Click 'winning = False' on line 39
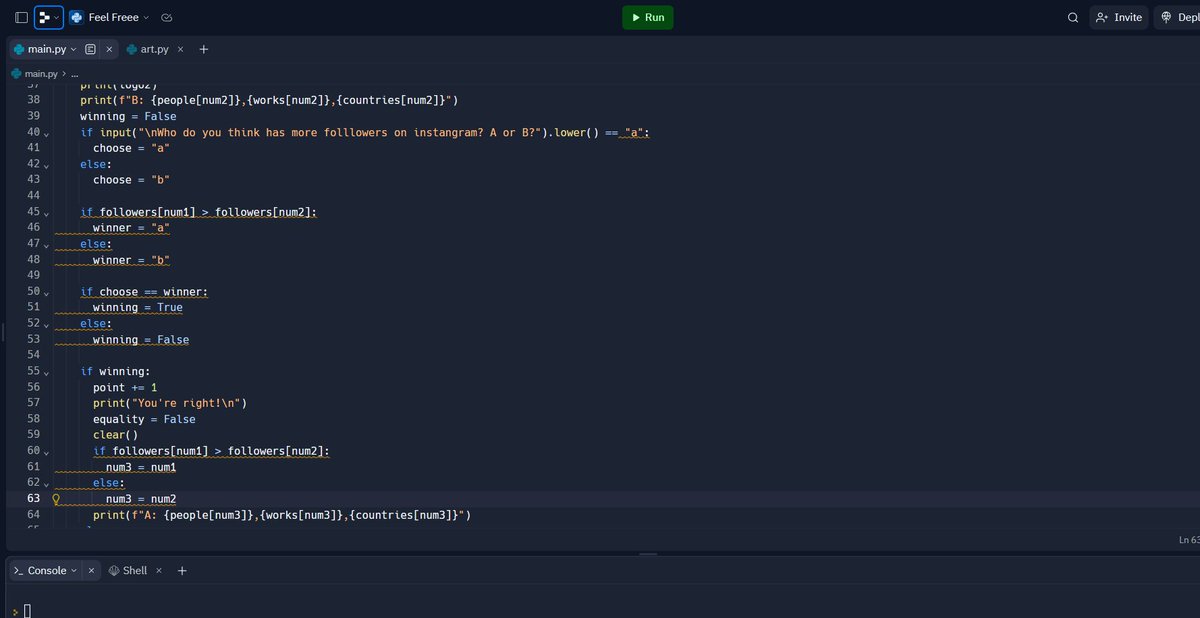 point(128,116)
